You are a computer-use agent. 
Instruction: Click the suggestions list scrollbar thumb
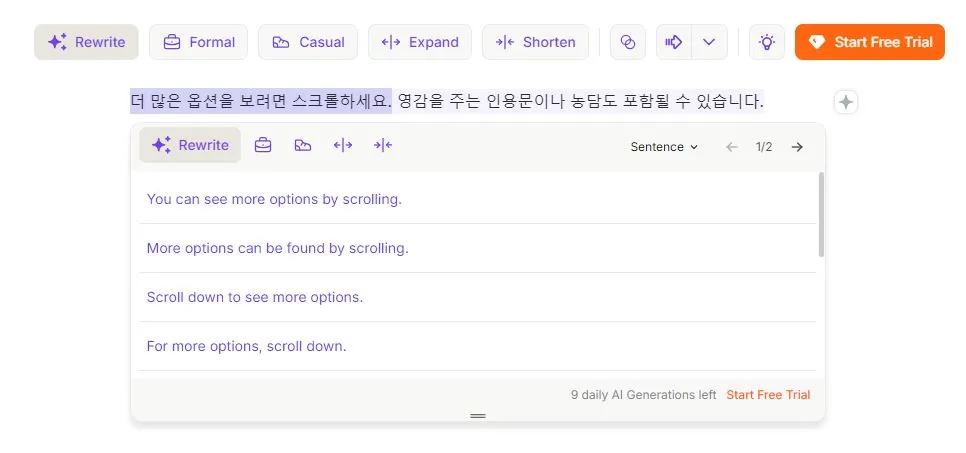point(821,214)
